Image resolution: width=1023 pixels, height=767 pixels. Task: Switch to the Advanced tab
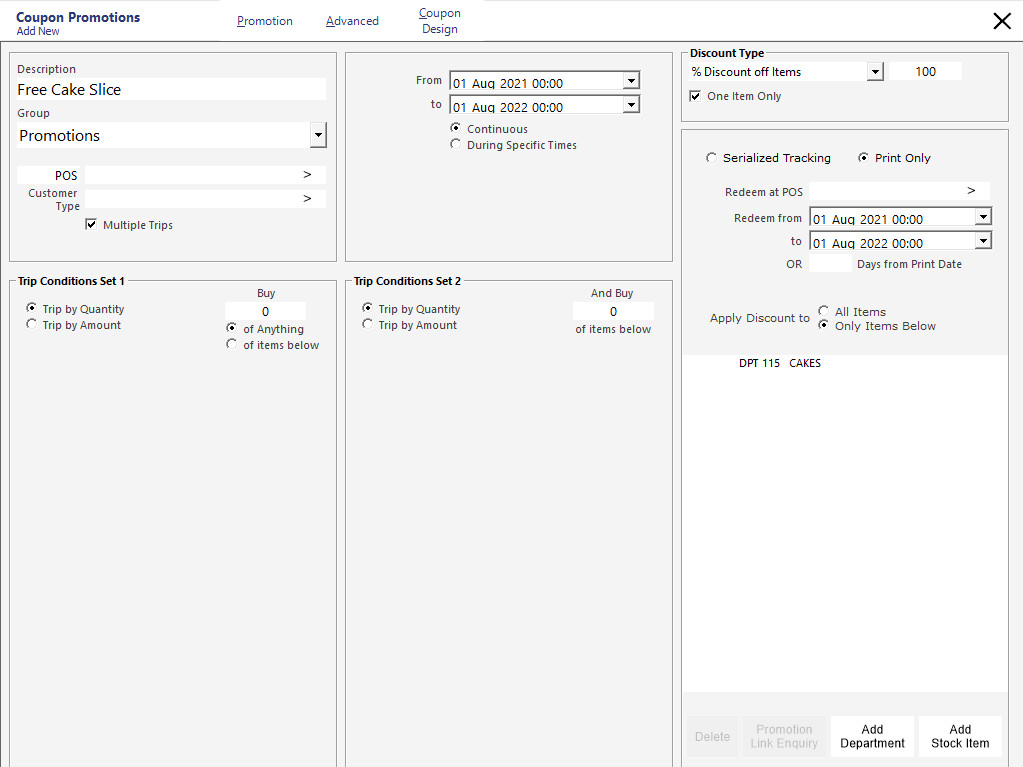tap(352, 21)
